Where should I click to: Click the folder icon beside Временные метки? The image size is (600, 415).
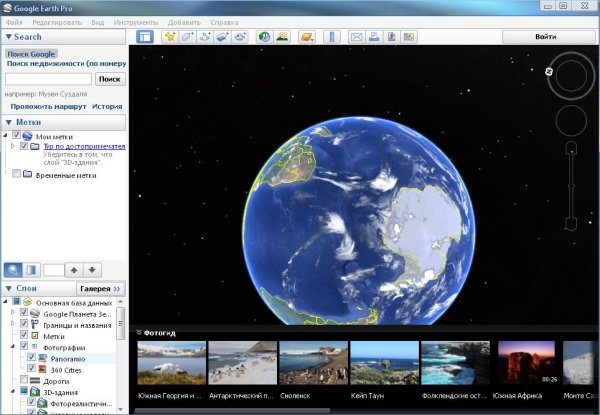coord(27,175)
